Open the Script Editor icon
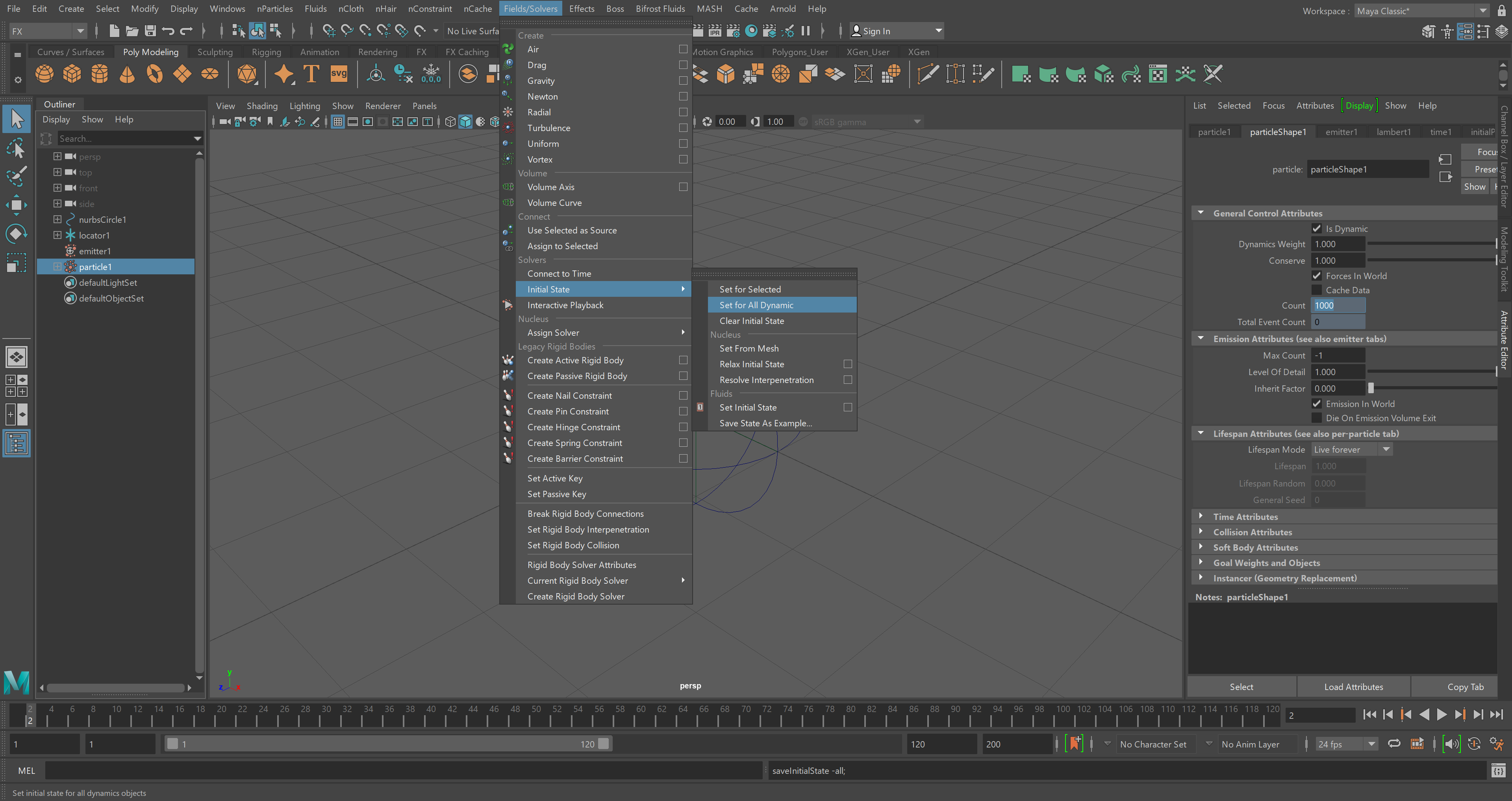 pyautogui.click(x=1498, y=770)
